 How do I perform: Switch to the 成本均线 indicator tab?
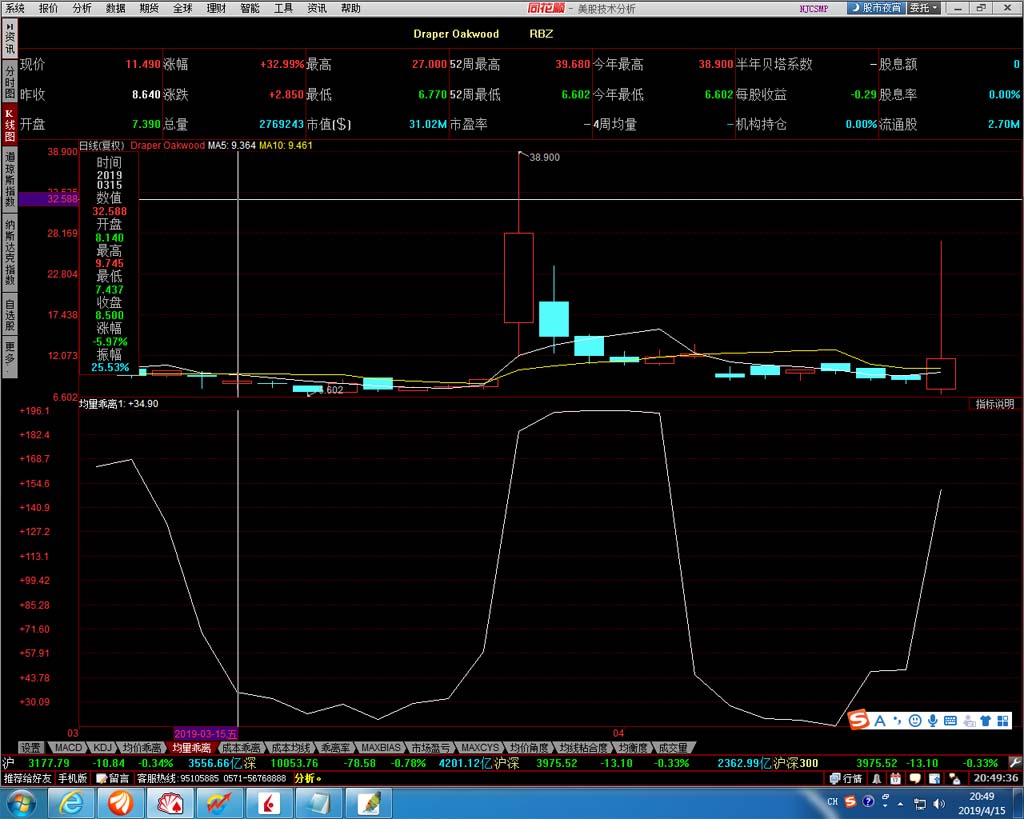291,747
